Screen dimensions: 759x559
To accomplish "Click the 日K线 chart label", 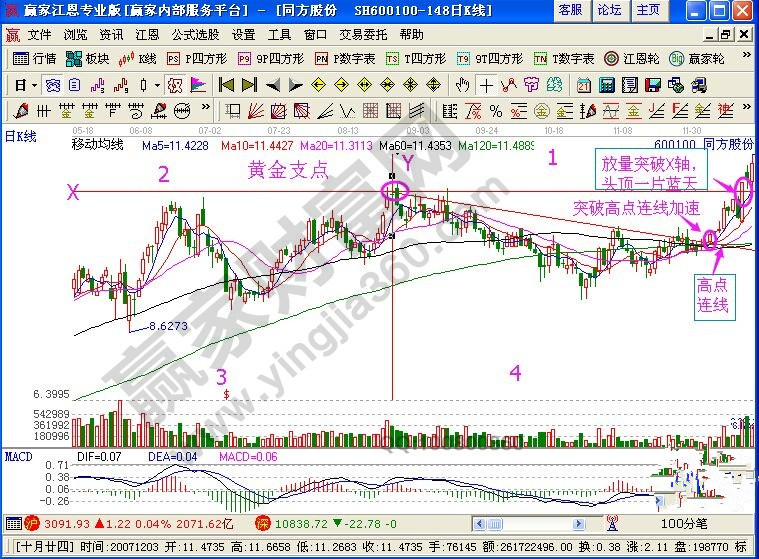I will [x=20, y=137].
